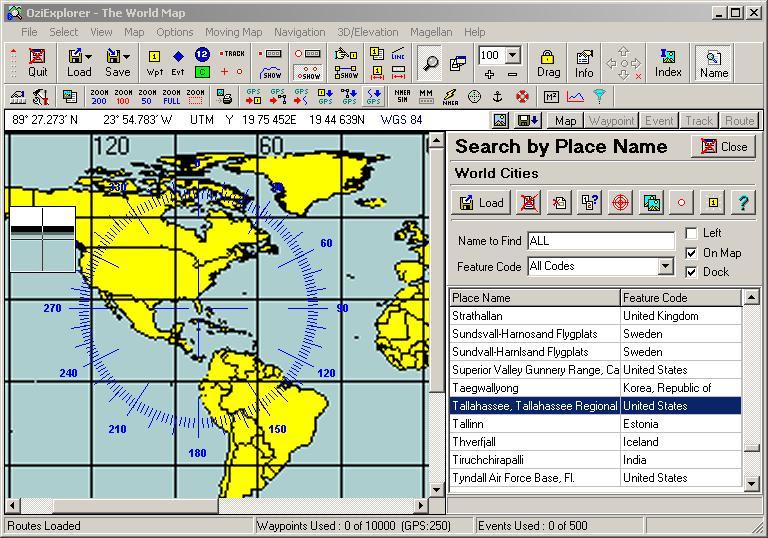Viewport: 768px width, 538px height.
Task: Open the Info tool
Action: pyautogui.click(x=584, y=62)
